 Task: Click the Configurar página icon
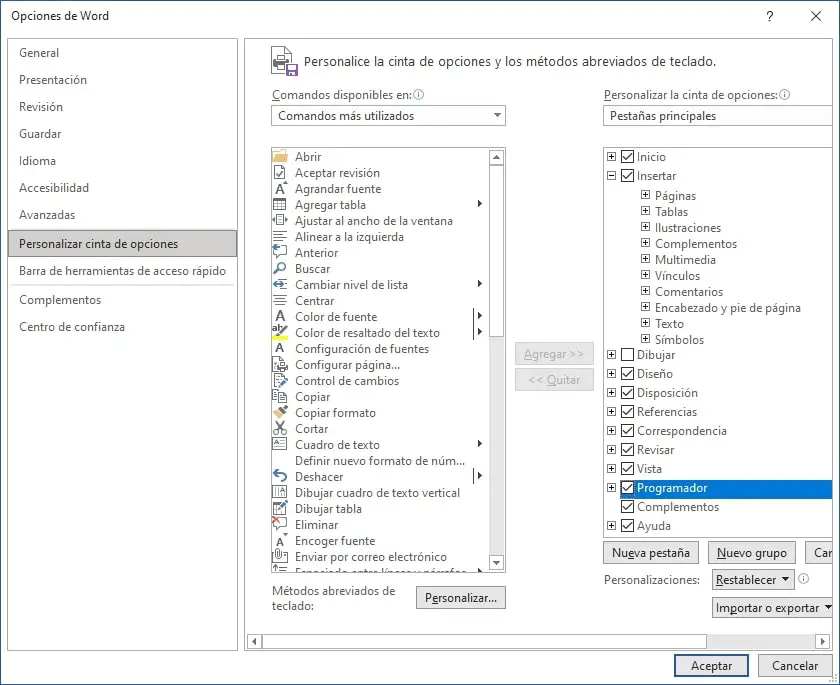[280, 365]
